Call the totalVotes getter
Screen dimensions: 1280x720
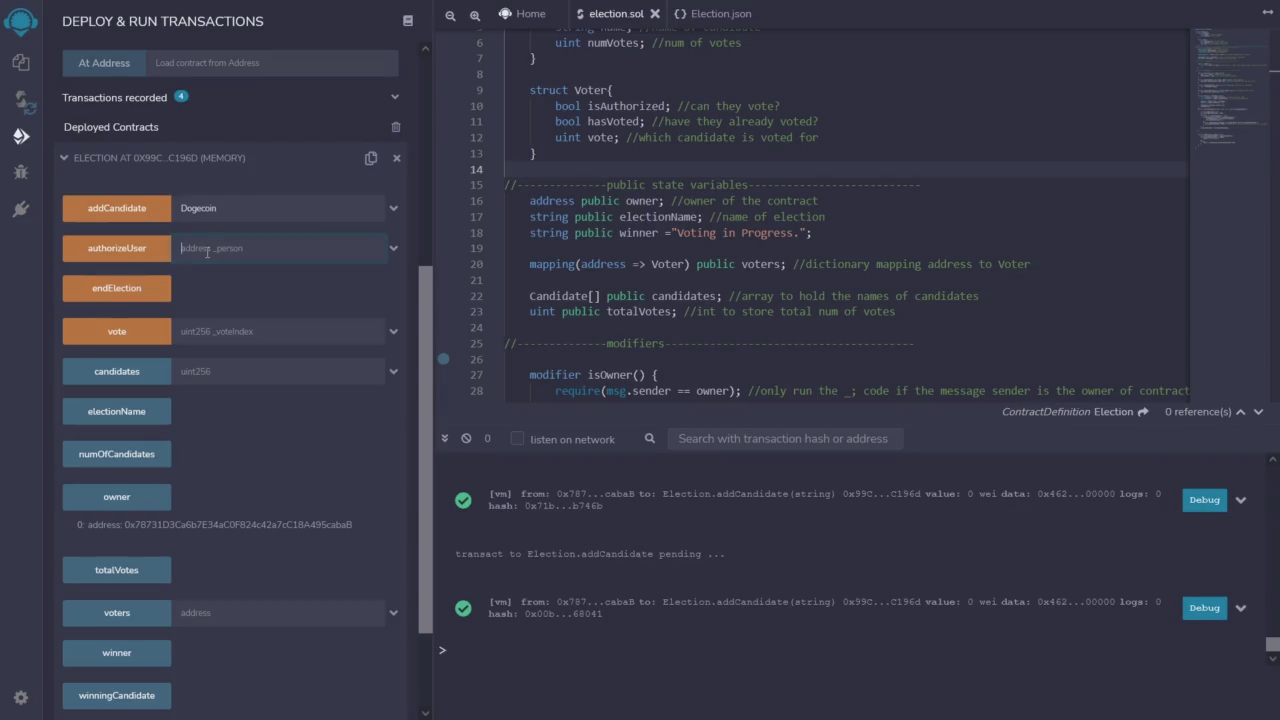click(117, 570)
